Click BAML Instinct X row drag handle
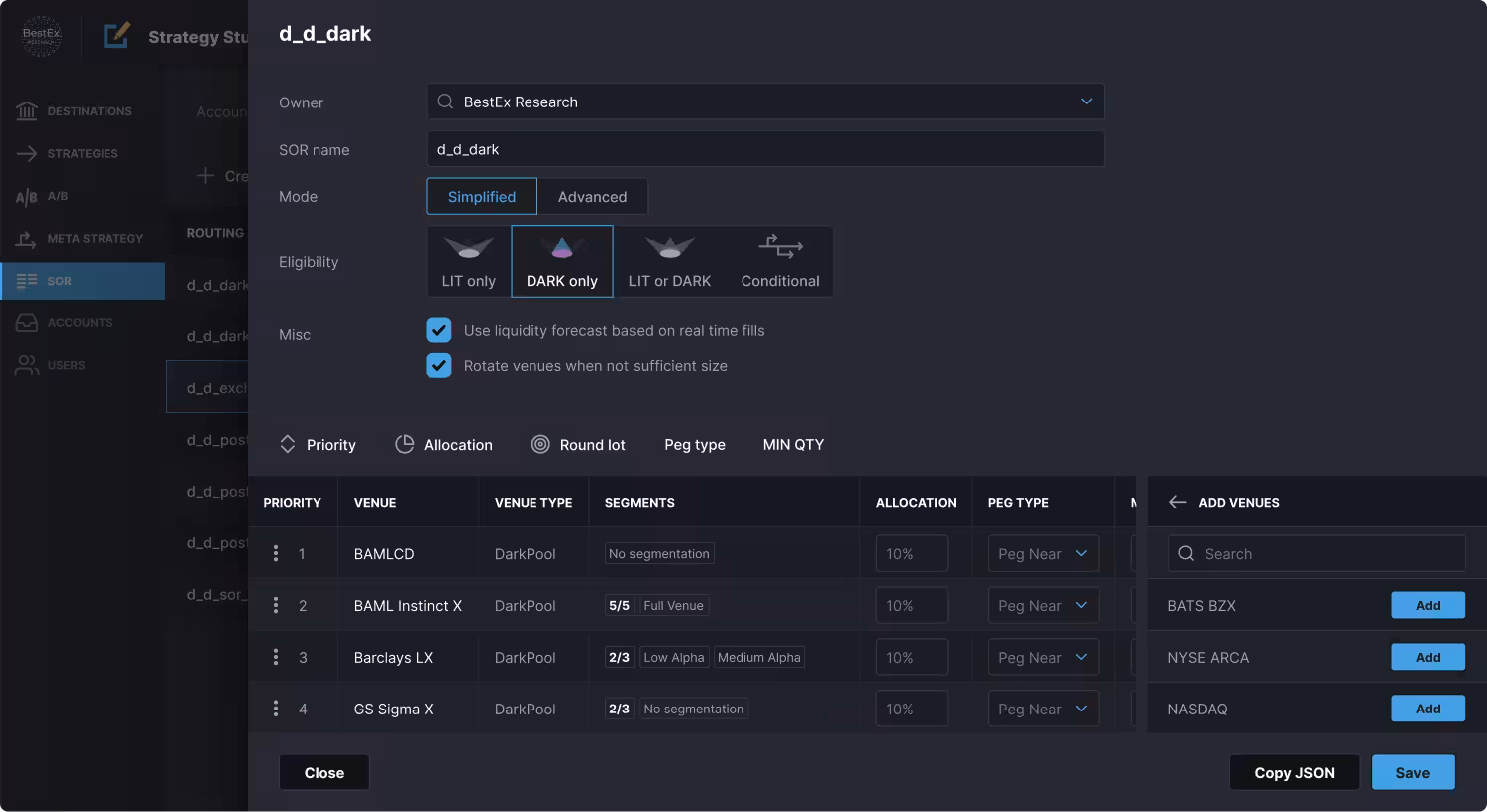 coord(276,605)
